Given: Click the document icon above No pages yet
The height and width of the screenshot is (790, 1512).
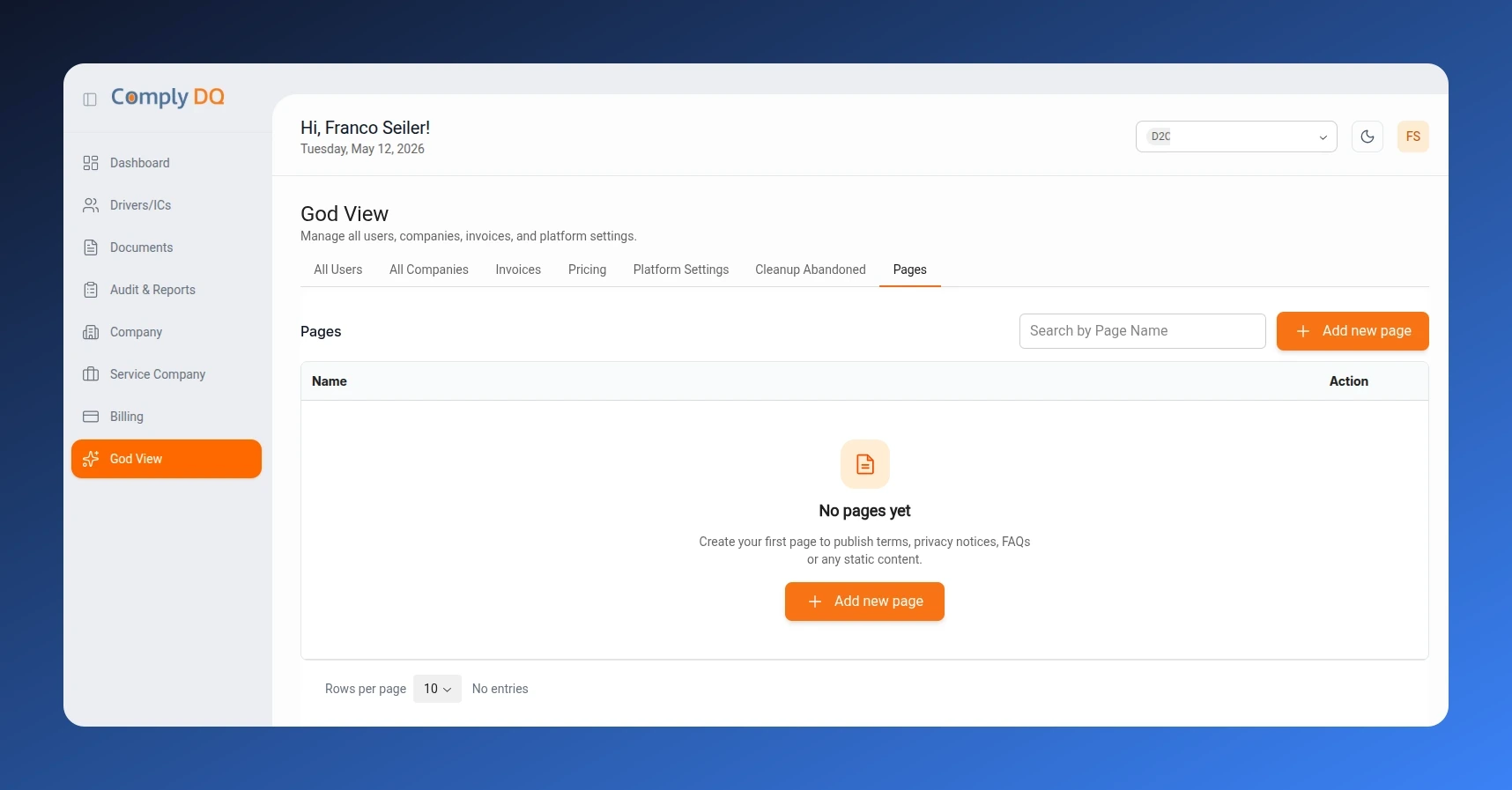Looking at the screenshot, I should click(865, 464).
